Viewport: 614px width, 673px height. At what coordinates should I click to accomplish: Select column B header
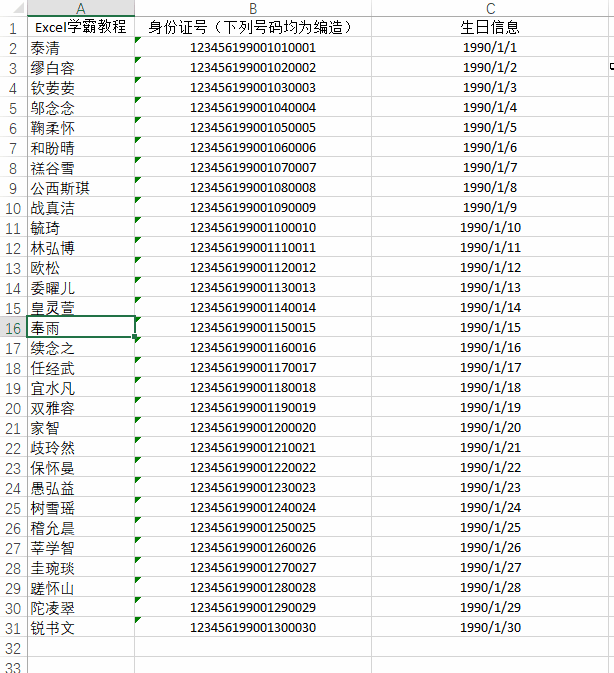pyautogui.click(x=253, y=8)
